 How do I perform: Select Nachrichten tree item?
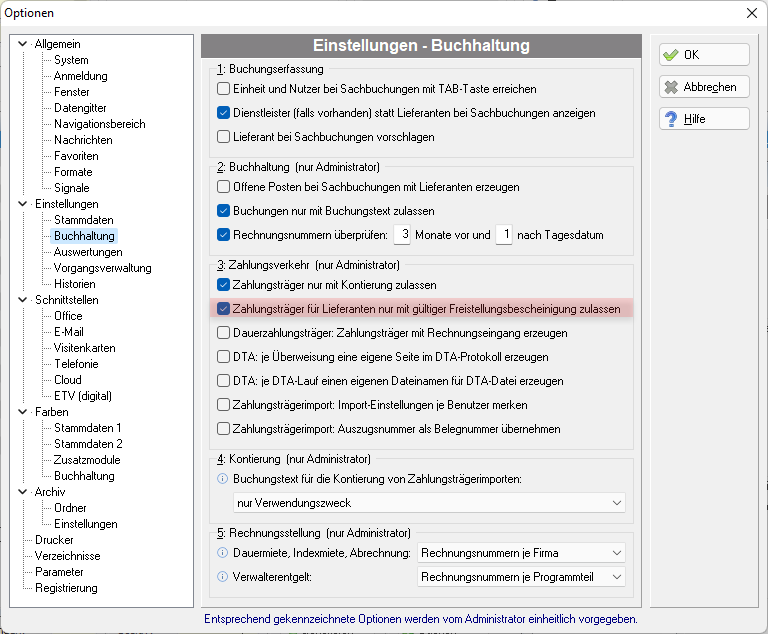(83, 140)
